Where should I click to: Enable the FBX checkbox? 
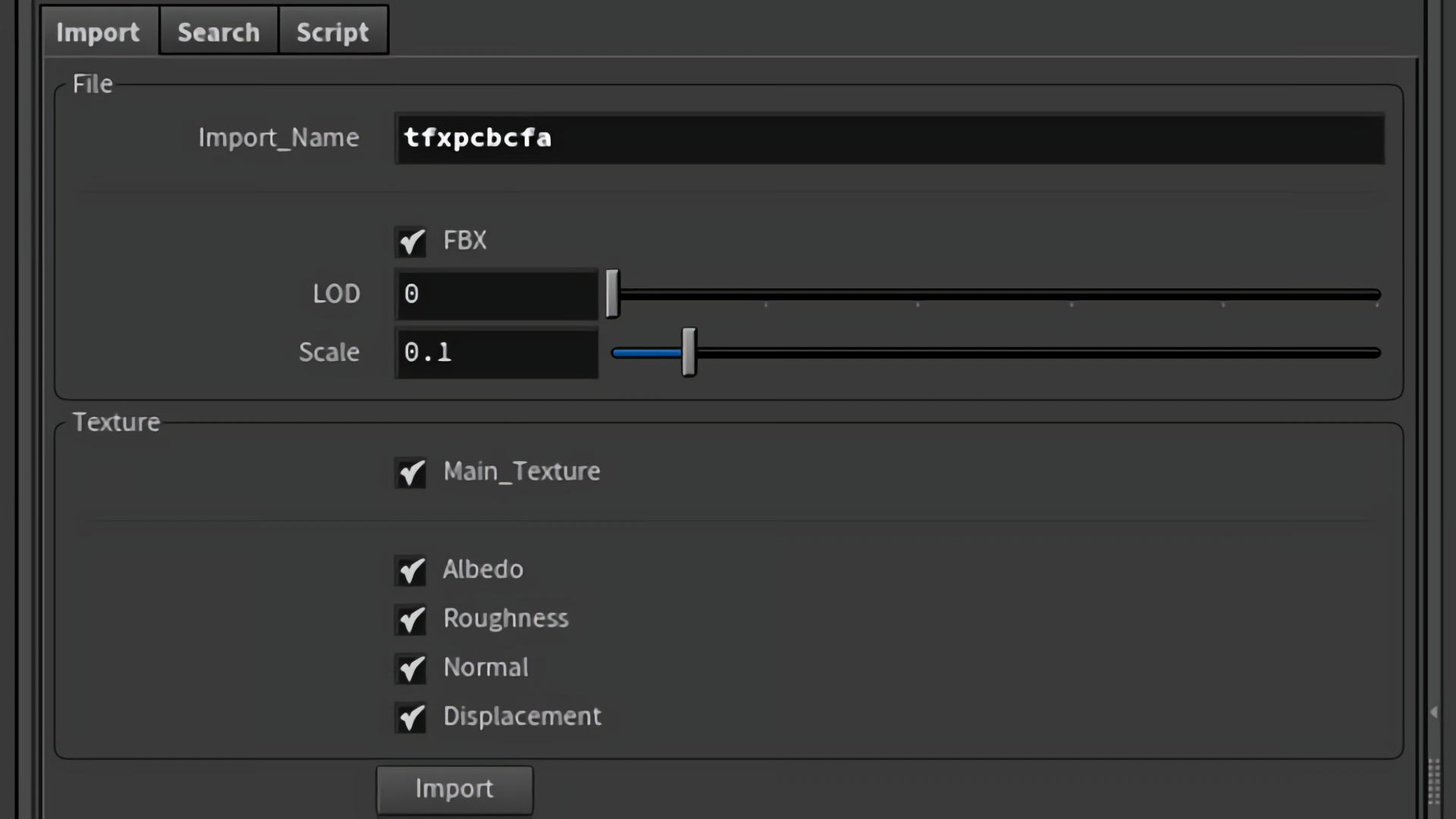tap(410, 243)
